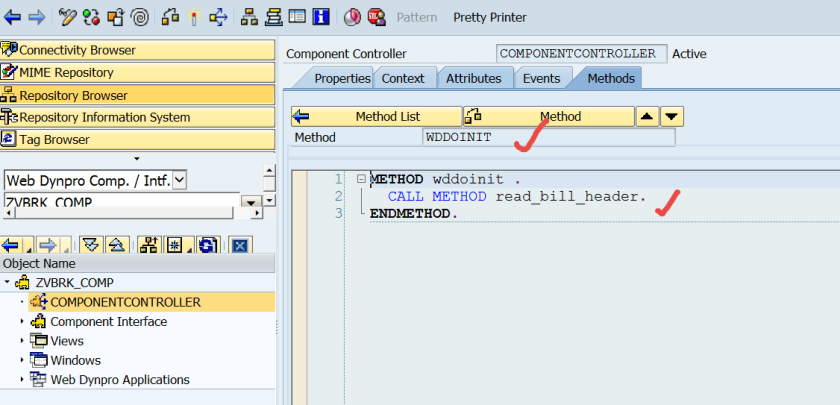This screenshot has width=840, height=405.
Task: Run the Check syntax icon
Action: point(170,17)
